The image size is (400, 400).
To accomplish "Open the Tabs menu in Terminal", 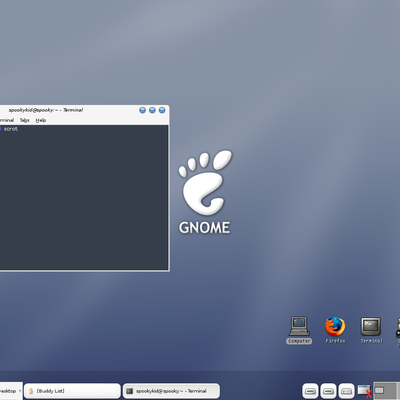I will tap(24, 120).
